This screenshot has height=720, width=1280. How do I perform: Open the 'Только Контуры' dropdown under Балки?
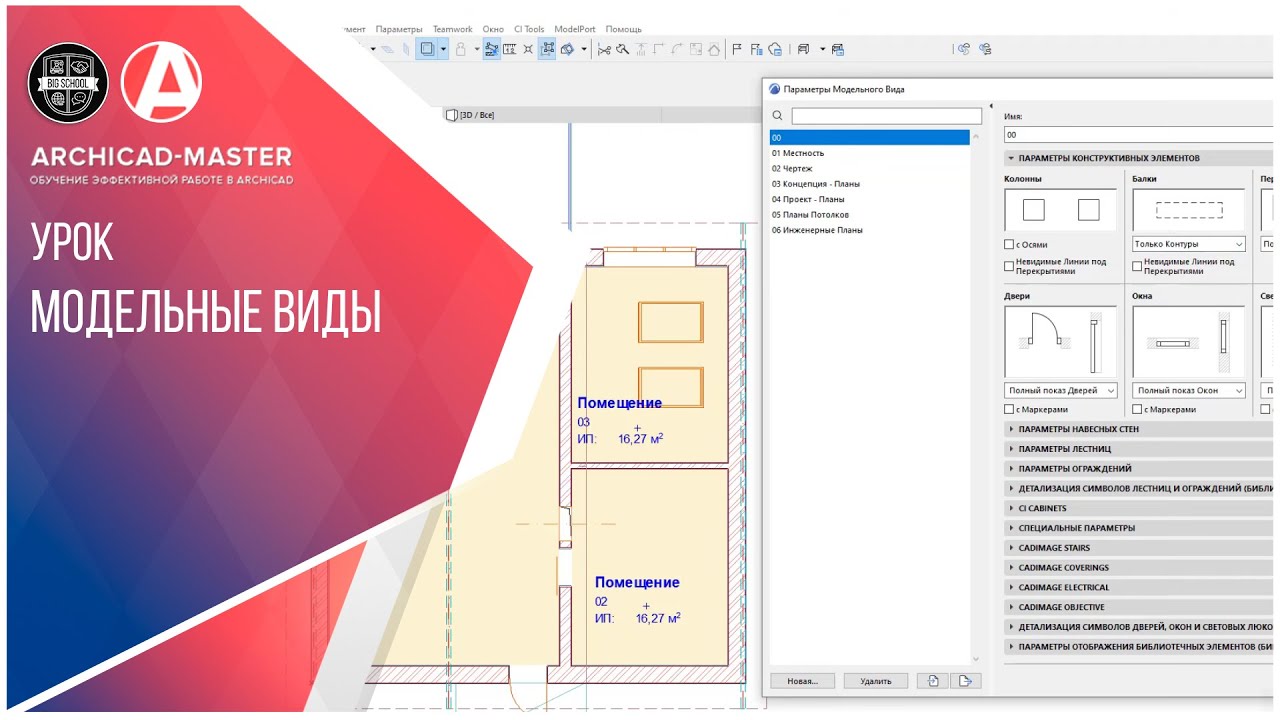1189,244
